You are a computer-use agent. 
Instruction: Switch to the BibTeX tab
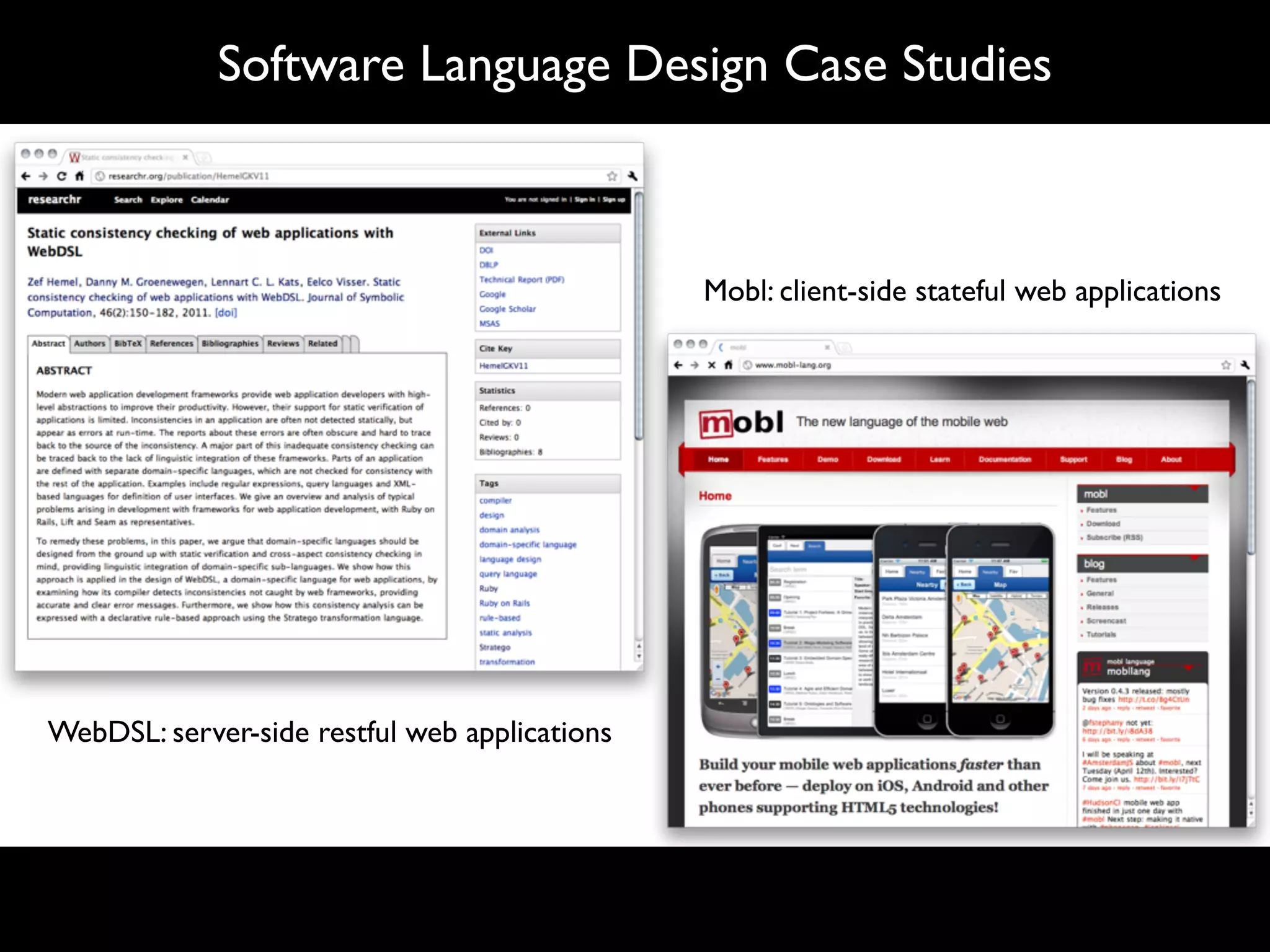(128, 343)
